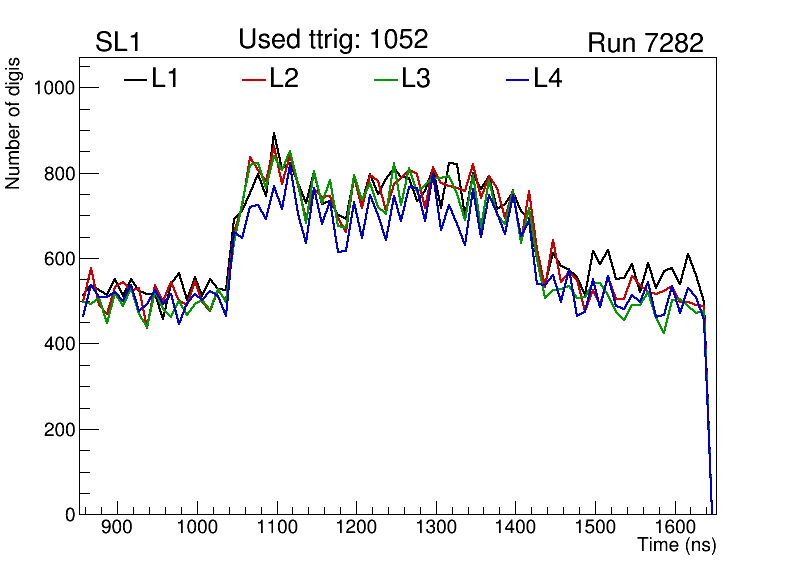
Task: Click the 1000 tick label on x-axis
Action: coord(196,528)
